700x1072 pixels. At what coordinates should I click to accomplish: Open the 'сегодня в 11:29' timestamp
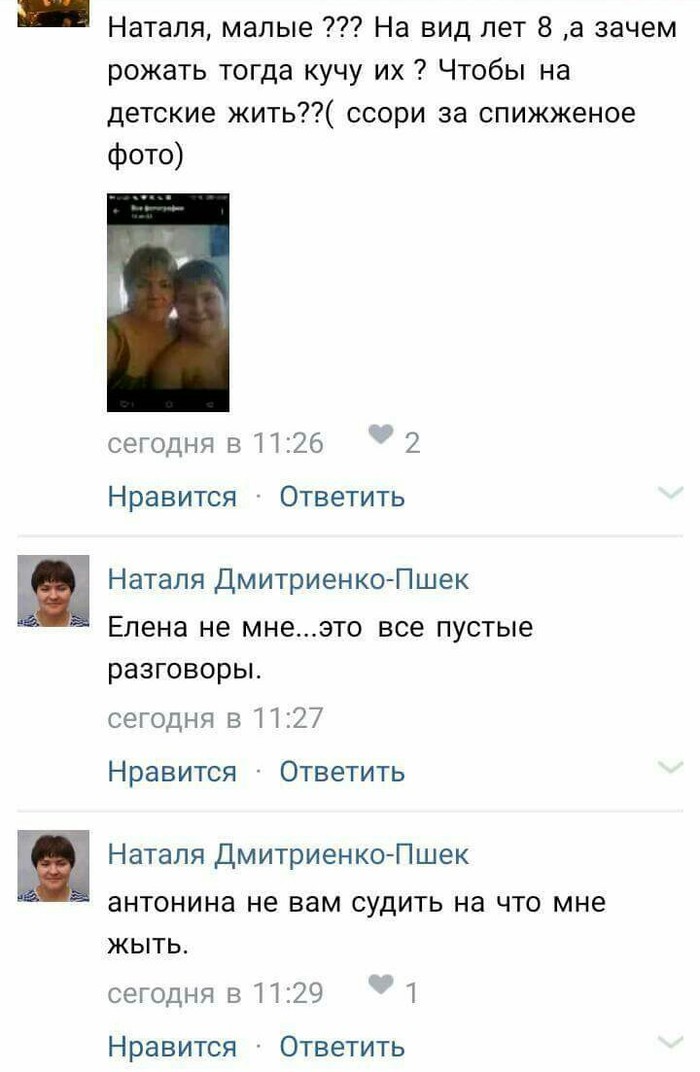tap(215, 993)
